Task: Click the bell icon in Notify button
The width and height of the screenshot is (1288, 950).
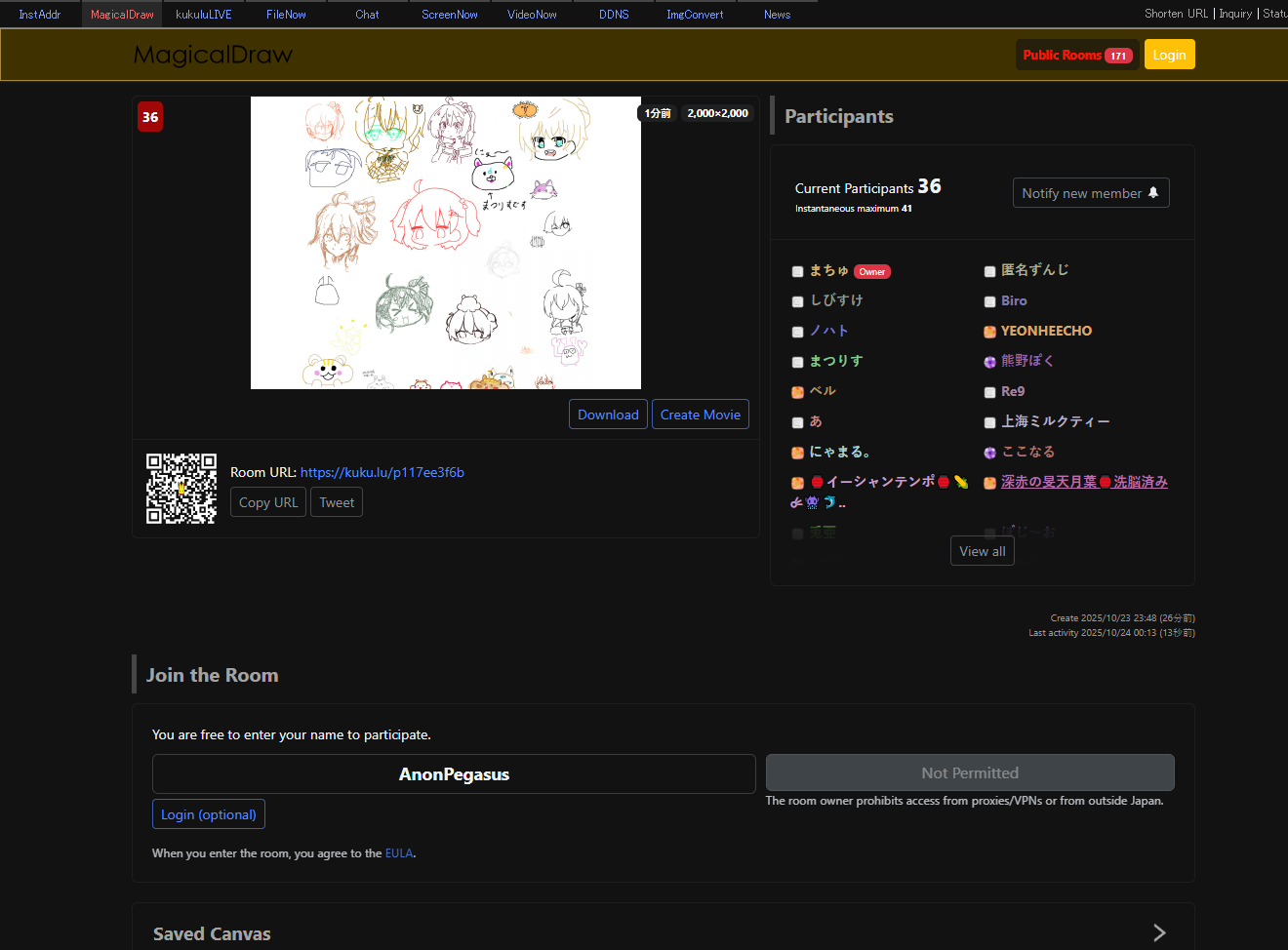Action: coord(1153,193)
